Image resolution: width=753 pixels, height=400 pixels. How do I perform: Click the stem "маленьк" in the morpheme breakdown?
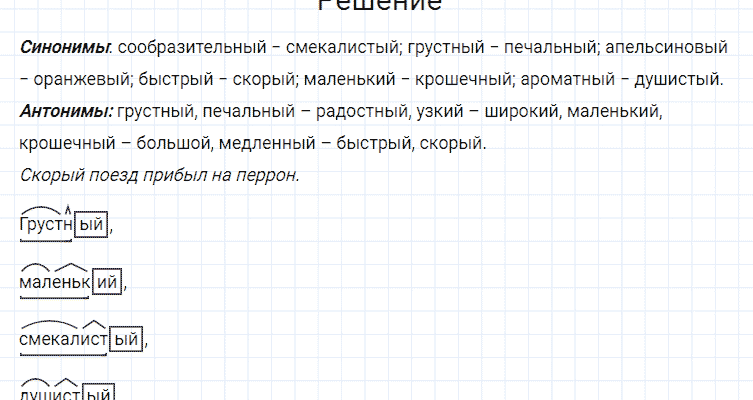pos(54,284)
